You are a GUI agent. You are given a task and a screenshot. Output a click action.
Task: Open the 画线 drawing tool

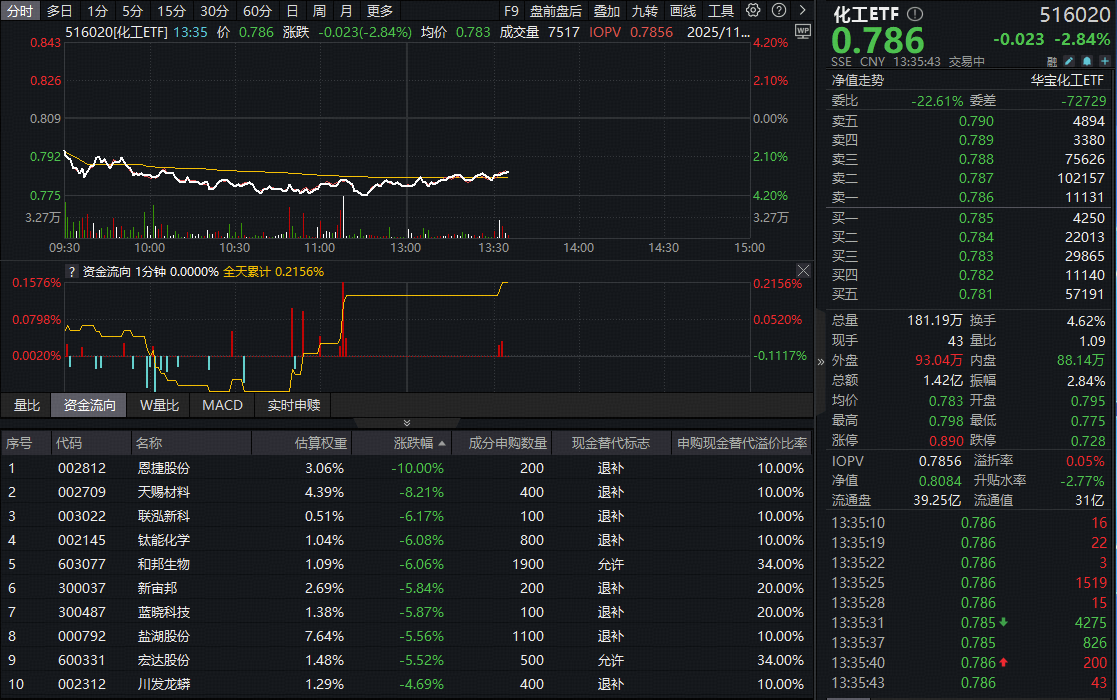[x=683, y=11]
